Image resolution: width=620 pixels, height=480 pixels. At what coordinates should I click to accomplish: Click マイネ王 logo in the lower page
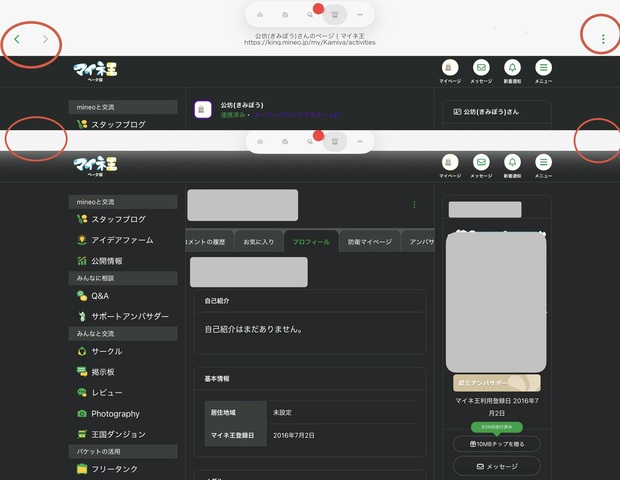click(95, 166)
